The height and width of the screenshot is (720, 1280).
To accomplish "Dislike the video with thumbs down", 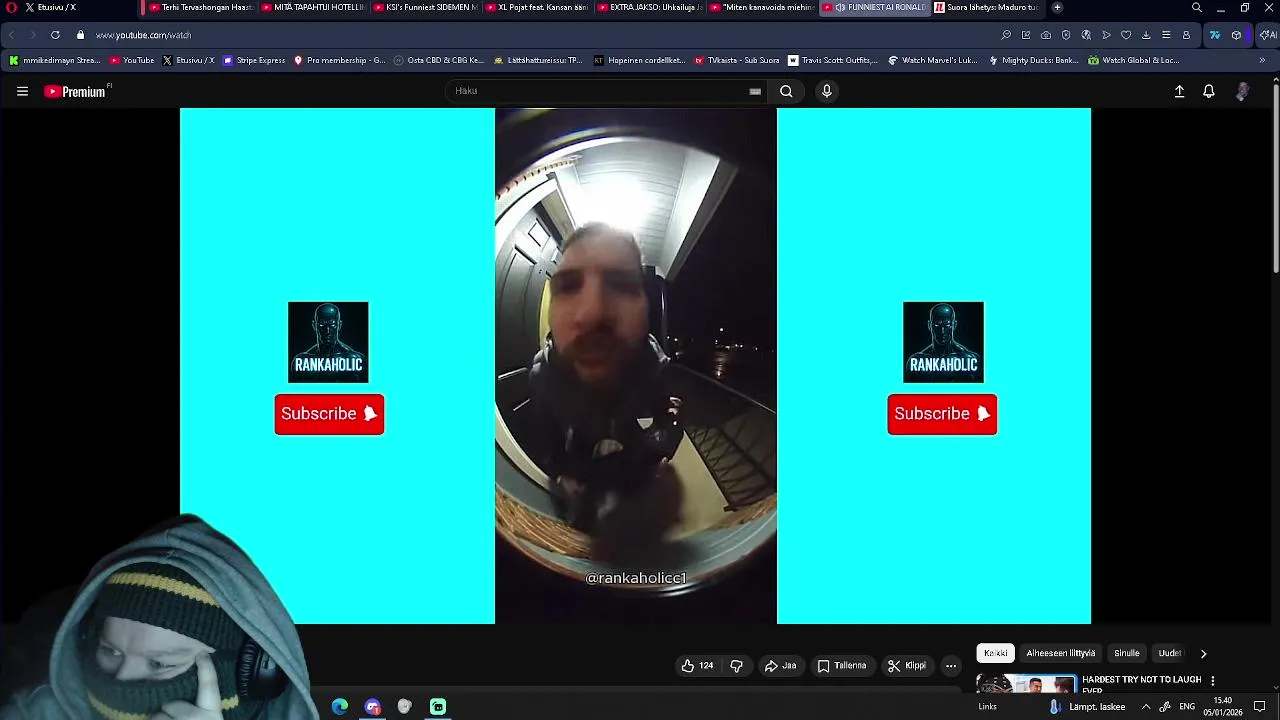I will (736, 666).
